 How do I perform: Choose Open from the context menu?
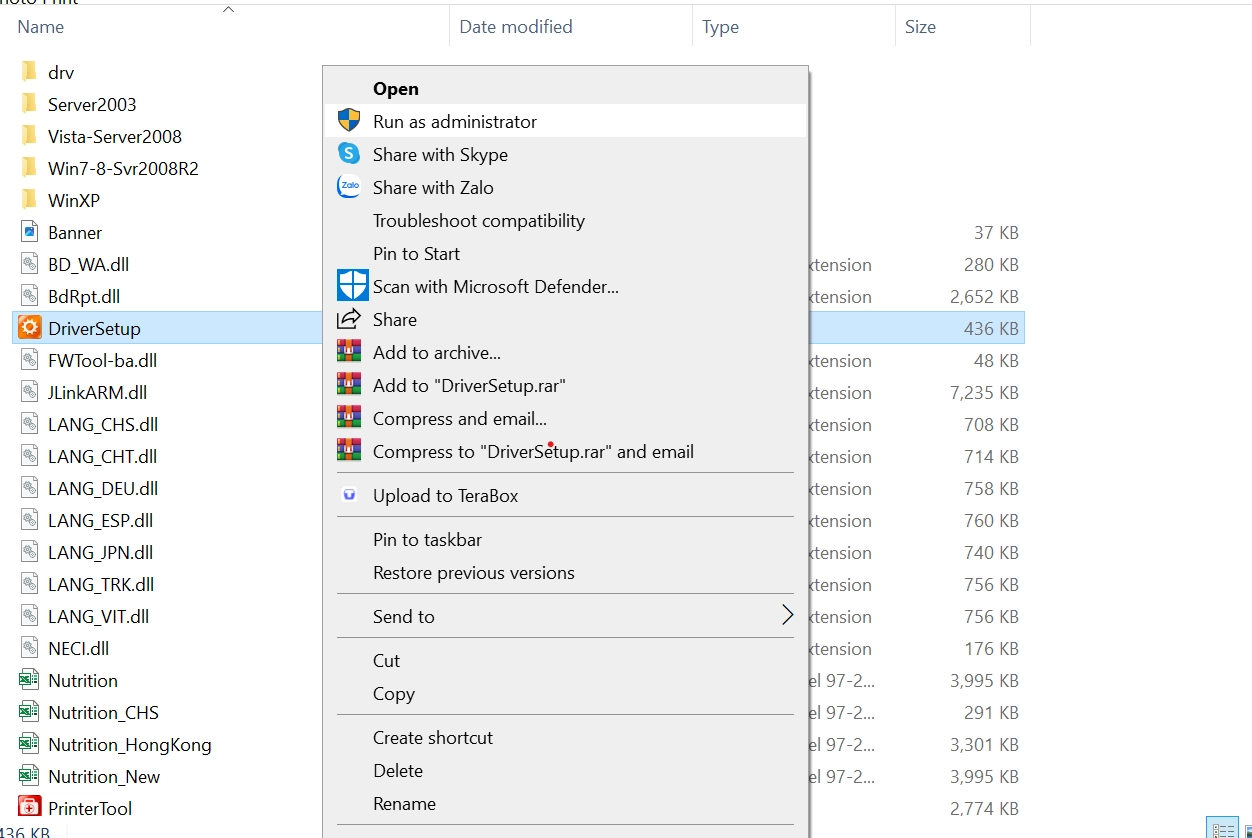(396, 89)
